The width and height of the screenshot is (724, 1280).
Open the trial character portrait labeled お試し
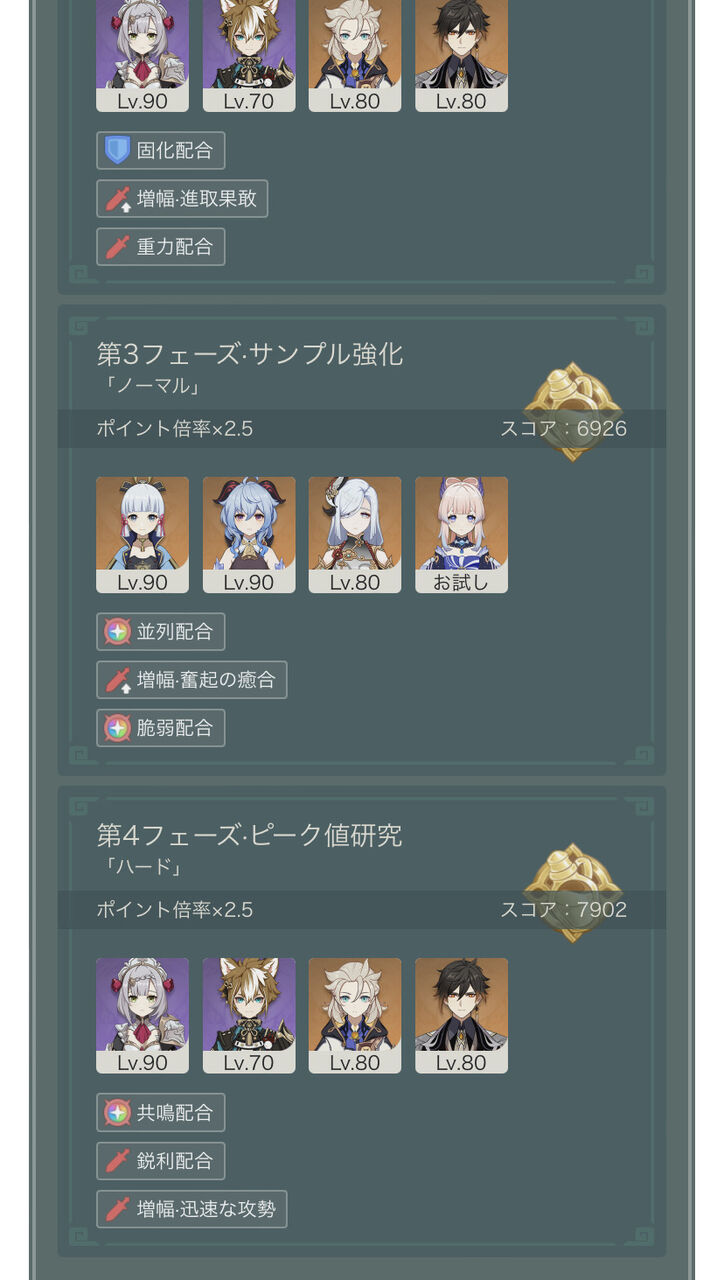(x=461, y=535)
